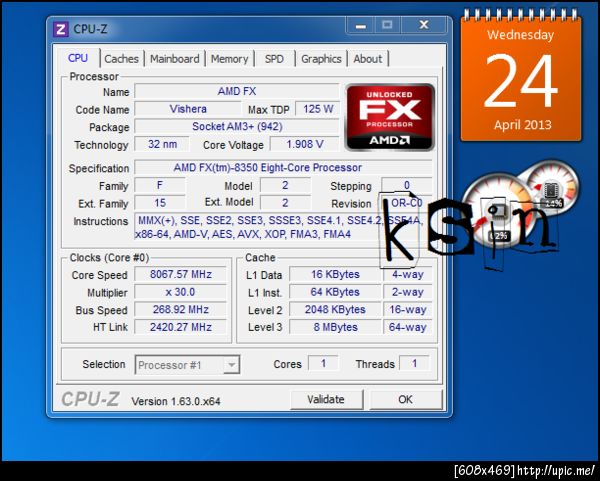Click the Specification field AMD FX(tm)-8350
Viewport: 600px width, 481px height.
pyautogui.click(x=283, y=168)
